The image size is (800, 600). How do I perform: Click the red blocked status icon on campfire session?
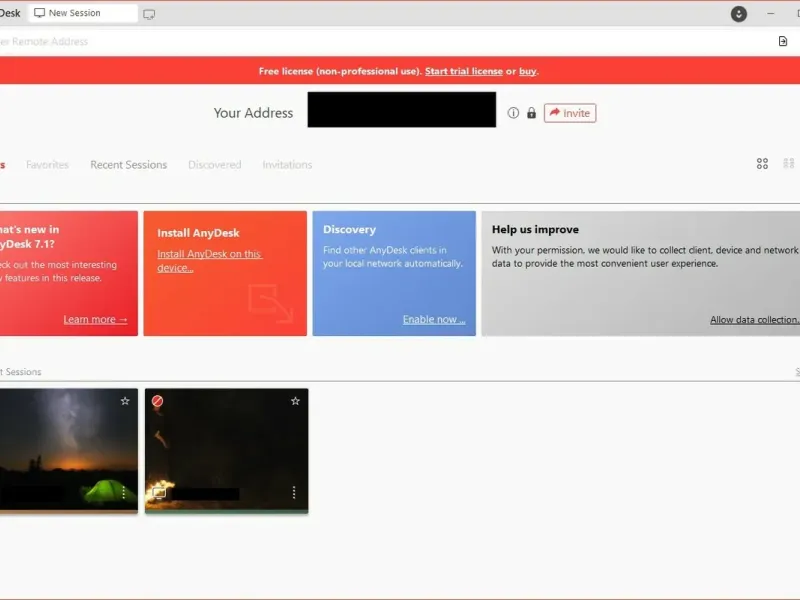pyautogui.click(x=158, y=401)
